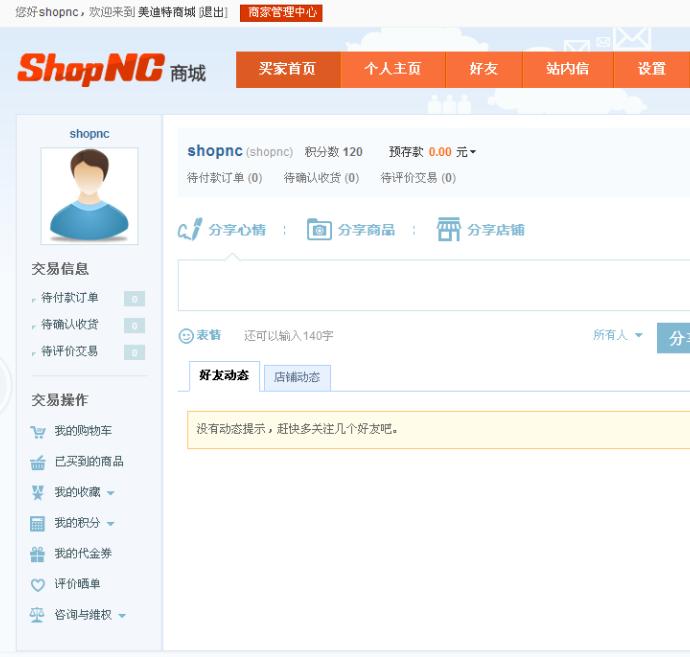The height and width of the screenshot is (657, 690).
Task: Click the share product camera icon
Action: coord(319,229)
